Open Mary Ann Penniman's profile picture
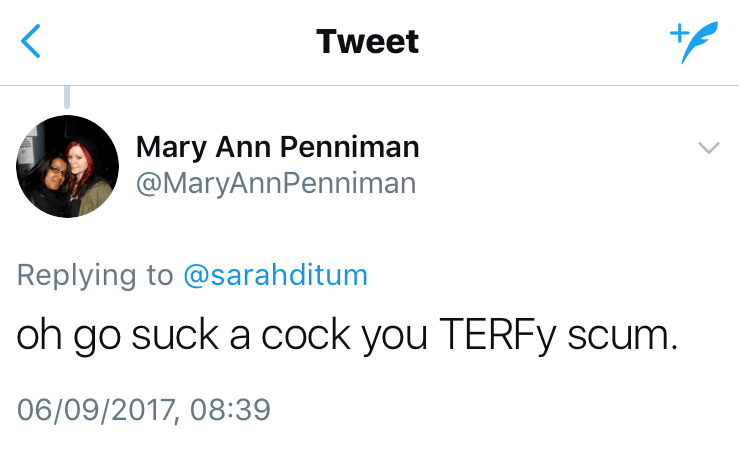The image size is (739, 452). click(x=67, y=166)
